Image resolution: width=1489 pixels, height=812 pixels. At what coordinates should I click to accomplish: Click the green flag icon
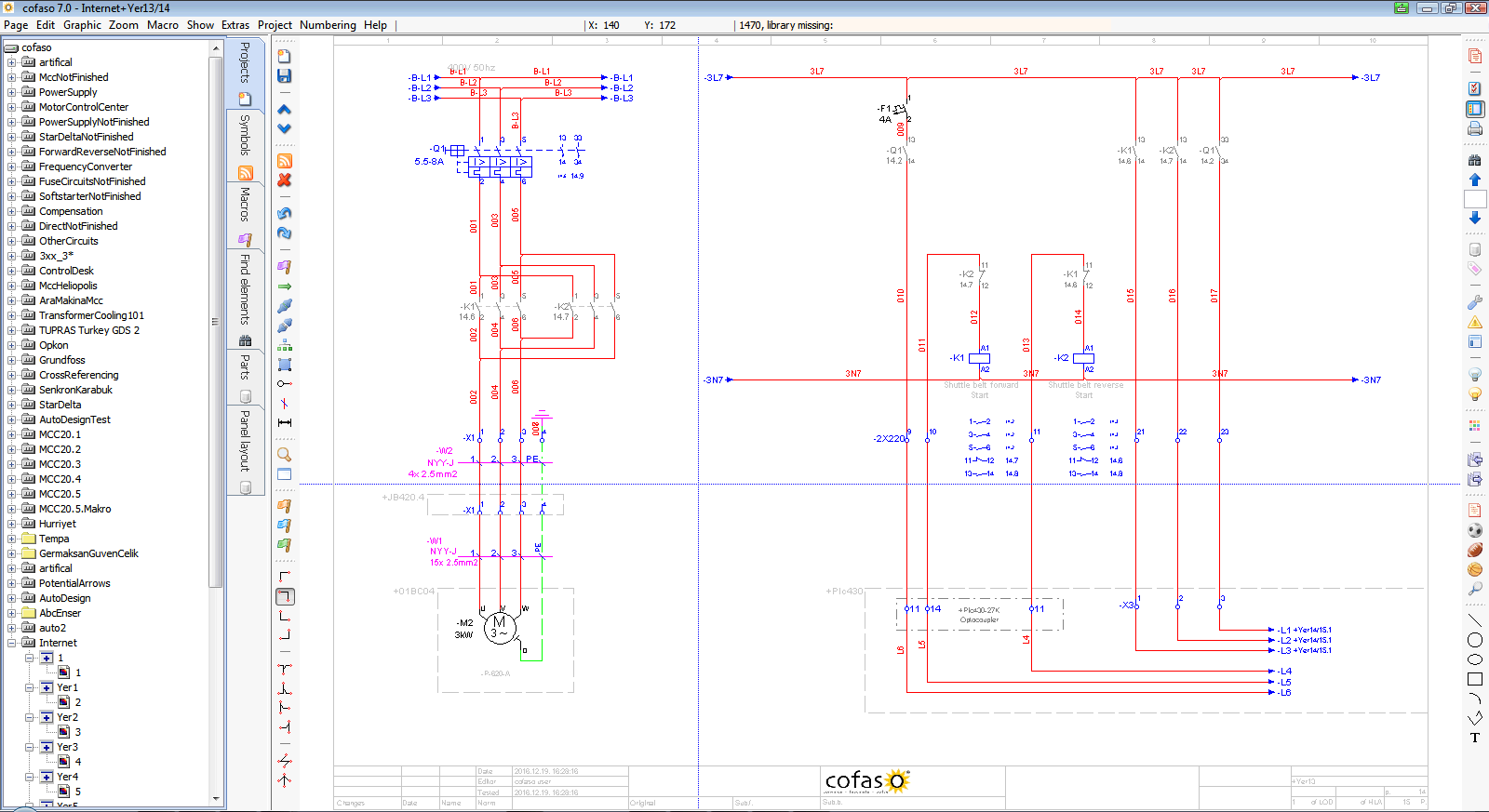point(285,545)
